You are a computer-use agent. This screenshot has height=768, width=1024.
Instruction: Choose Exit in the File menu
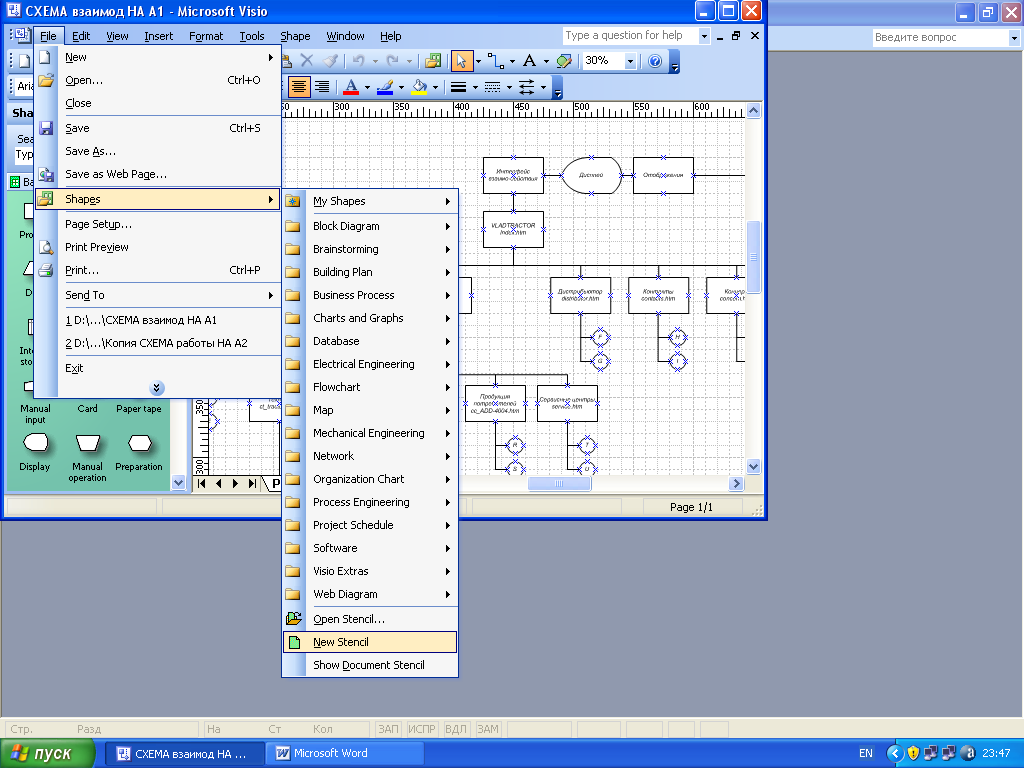click(157, 368)
